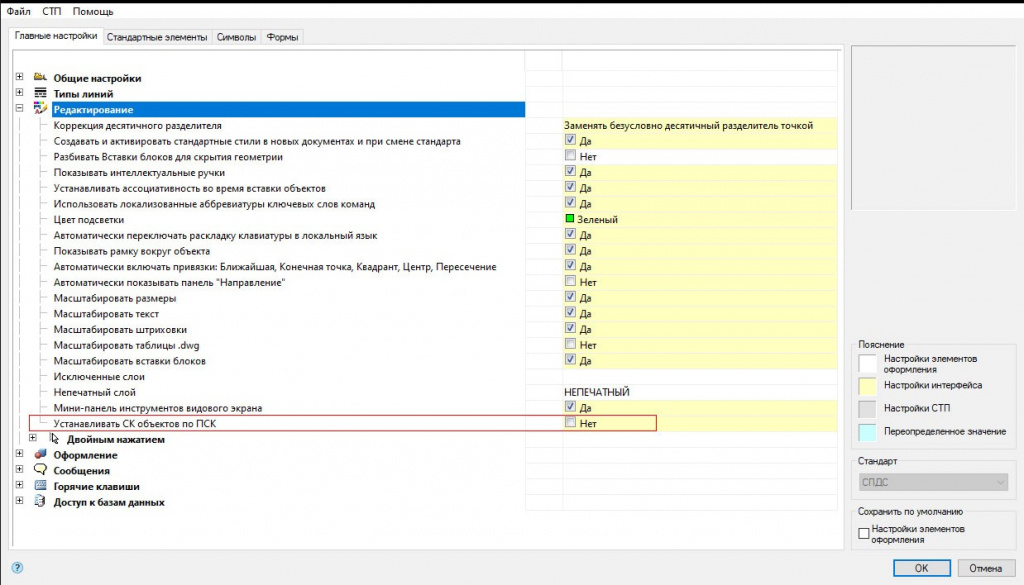This screenshot has height=585, width=1024.
Task: Check Масштабировать таблицы .dwg checkbox
Action: click(570, 344)
